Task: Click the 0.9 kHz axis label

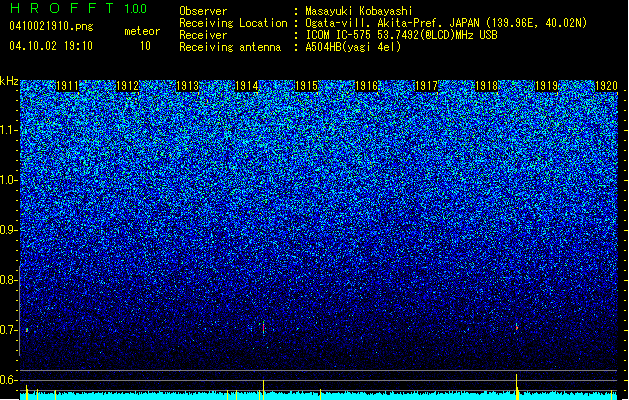Action: click(x=9, y=230)
